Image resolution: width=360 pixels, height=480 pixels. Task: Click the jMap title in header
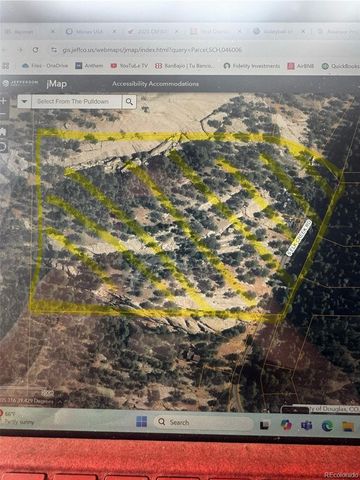coord(57,84)
